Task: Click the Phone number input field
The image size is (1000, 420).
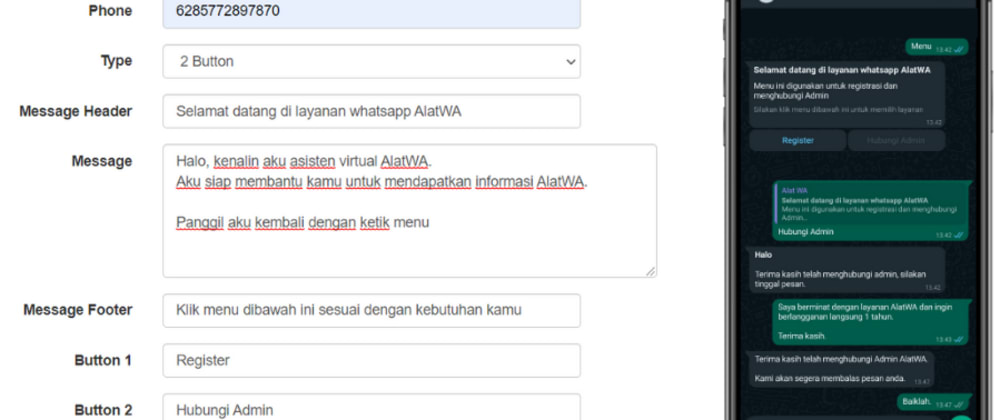Action: coord(371,13)
